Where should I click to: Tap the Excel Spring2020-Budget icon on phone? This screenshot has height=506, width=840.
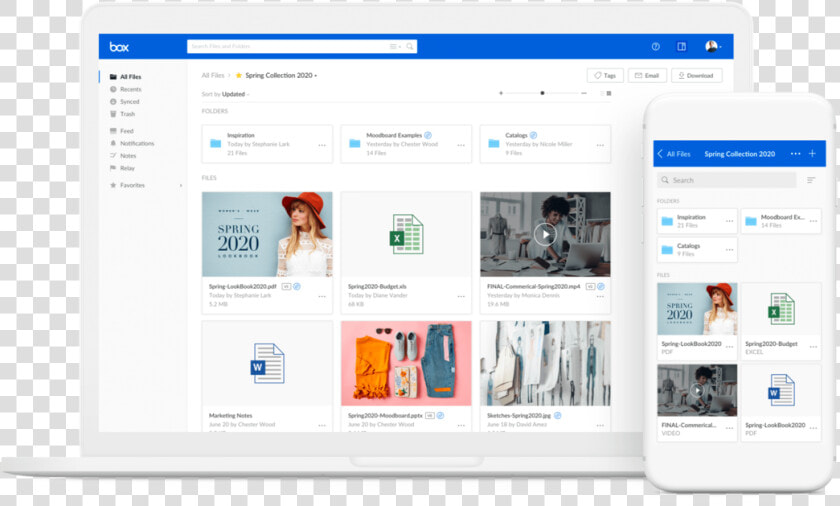click(781, 309)
